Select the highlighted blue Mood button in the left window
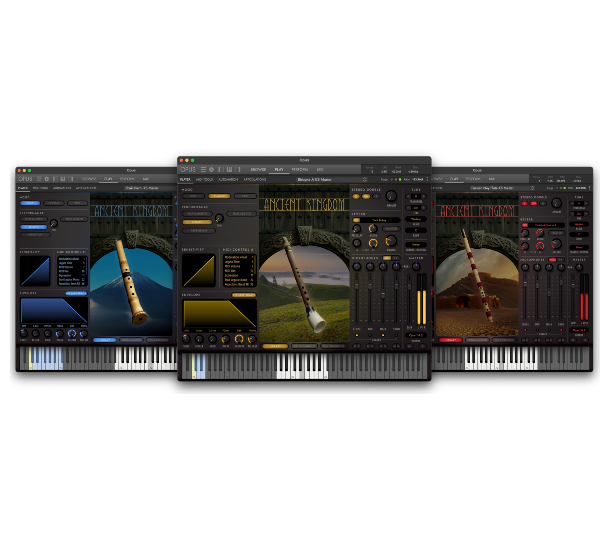The height and width of the screenshot is (543, 600). click(30, 203)
